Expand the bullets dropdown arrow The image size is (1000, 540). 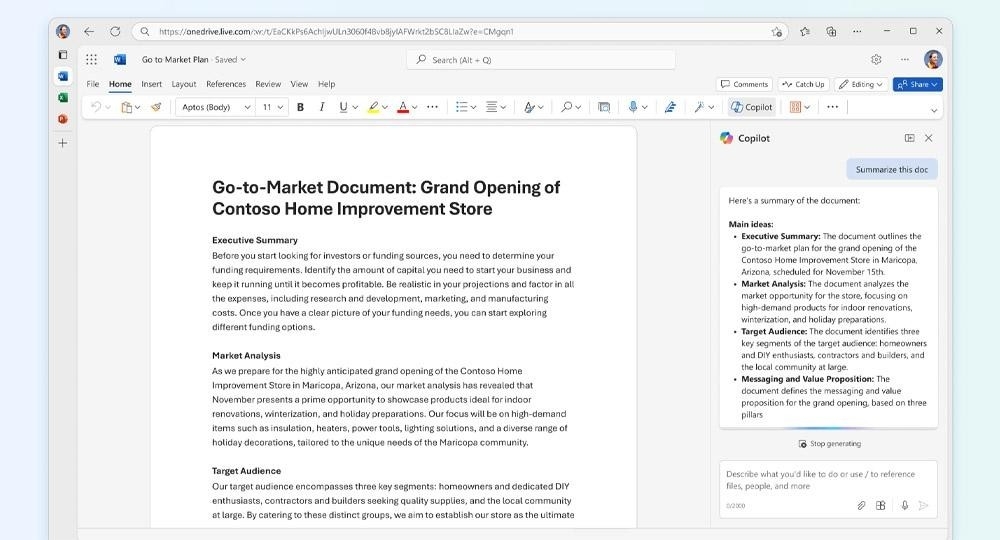point(473,107)
